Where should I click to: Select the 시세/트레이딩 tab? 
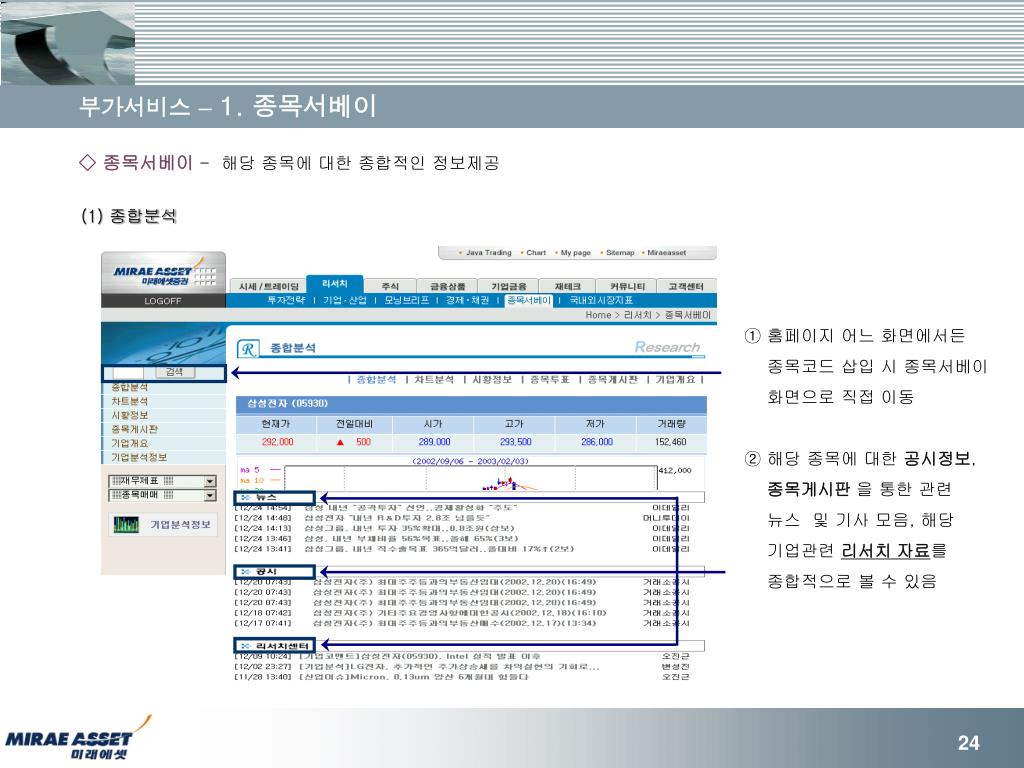(268, 286)
